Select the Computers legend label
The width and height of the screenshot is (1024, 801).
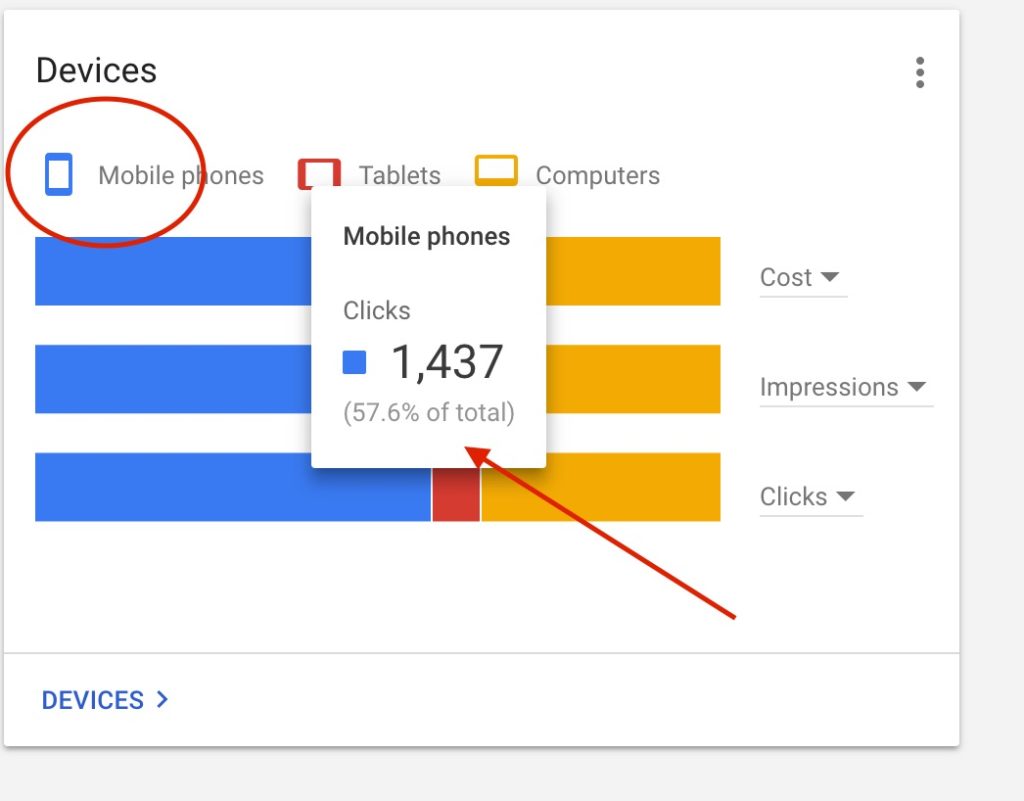pyautogui.click(x=598, y=176)
